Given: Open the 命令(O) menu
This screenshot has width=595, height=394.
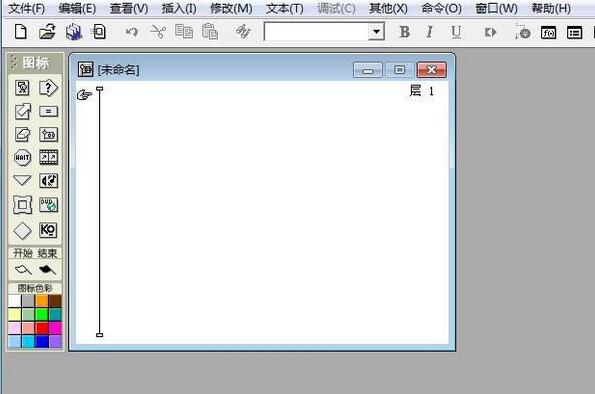Looking at the screenshot, I should click(441, 8).
